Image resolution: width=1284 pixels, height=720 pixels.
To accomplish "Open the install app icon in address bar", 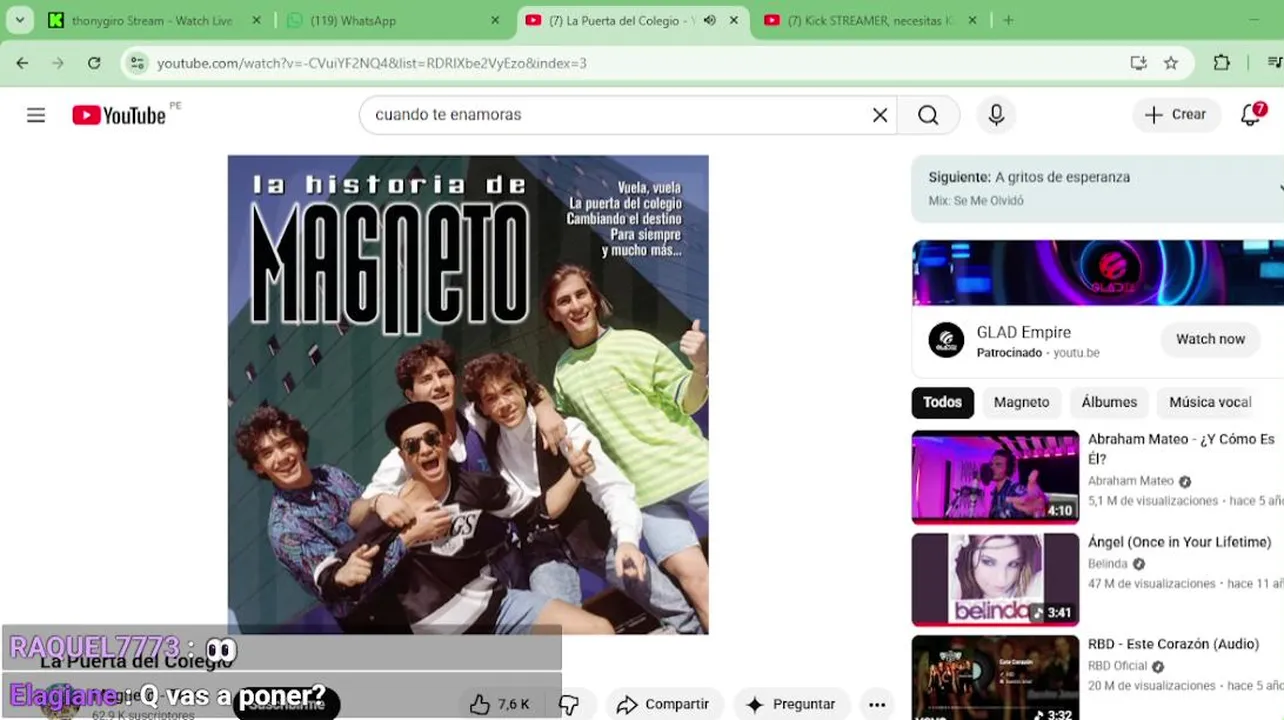I will tap(1138, 63).
